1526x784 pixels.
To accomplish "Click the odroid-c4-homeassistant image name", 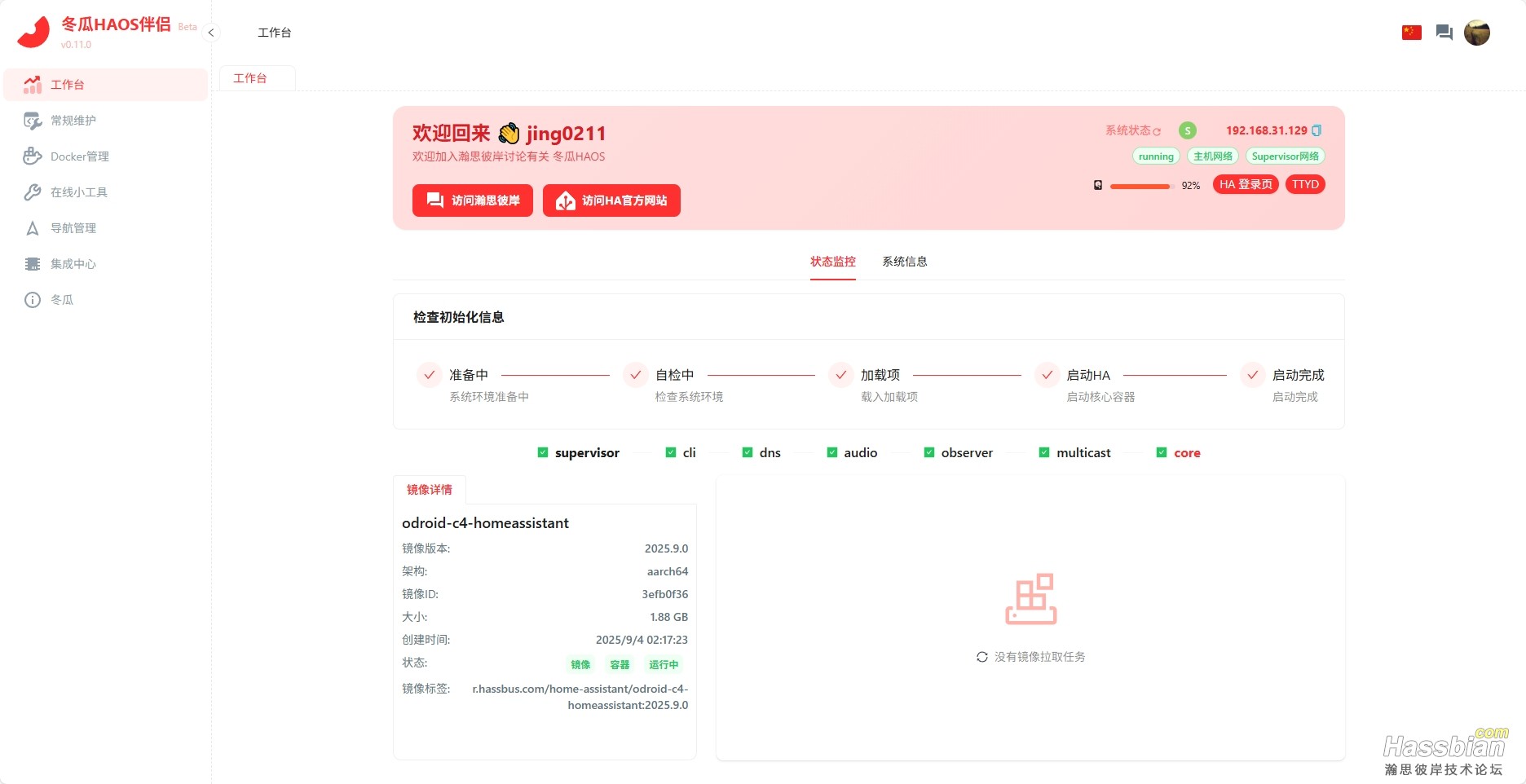I will click(485, 523).
